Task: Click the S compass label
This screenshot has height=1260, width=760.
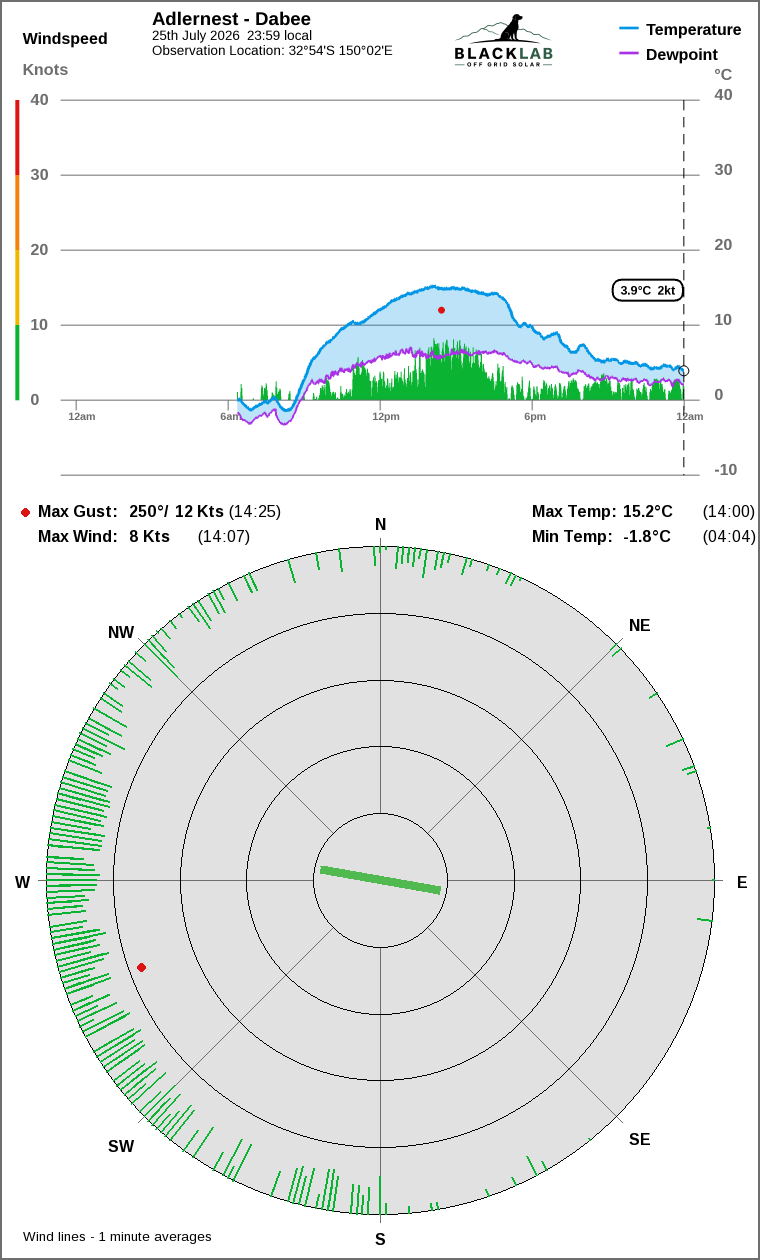Action: pyautogui.click(x=380, y=1239)
